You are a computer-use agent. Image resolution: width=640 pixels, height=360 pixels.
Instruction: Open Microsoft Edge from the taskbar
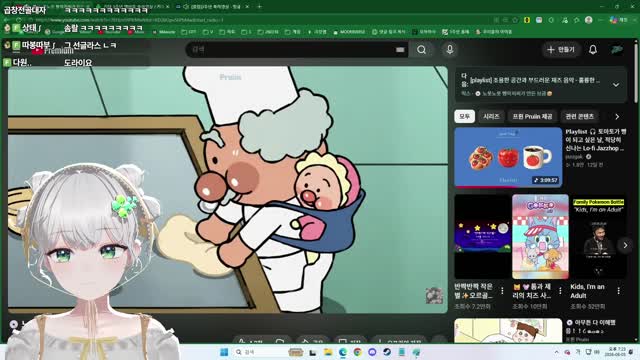[x=343, y=352]
